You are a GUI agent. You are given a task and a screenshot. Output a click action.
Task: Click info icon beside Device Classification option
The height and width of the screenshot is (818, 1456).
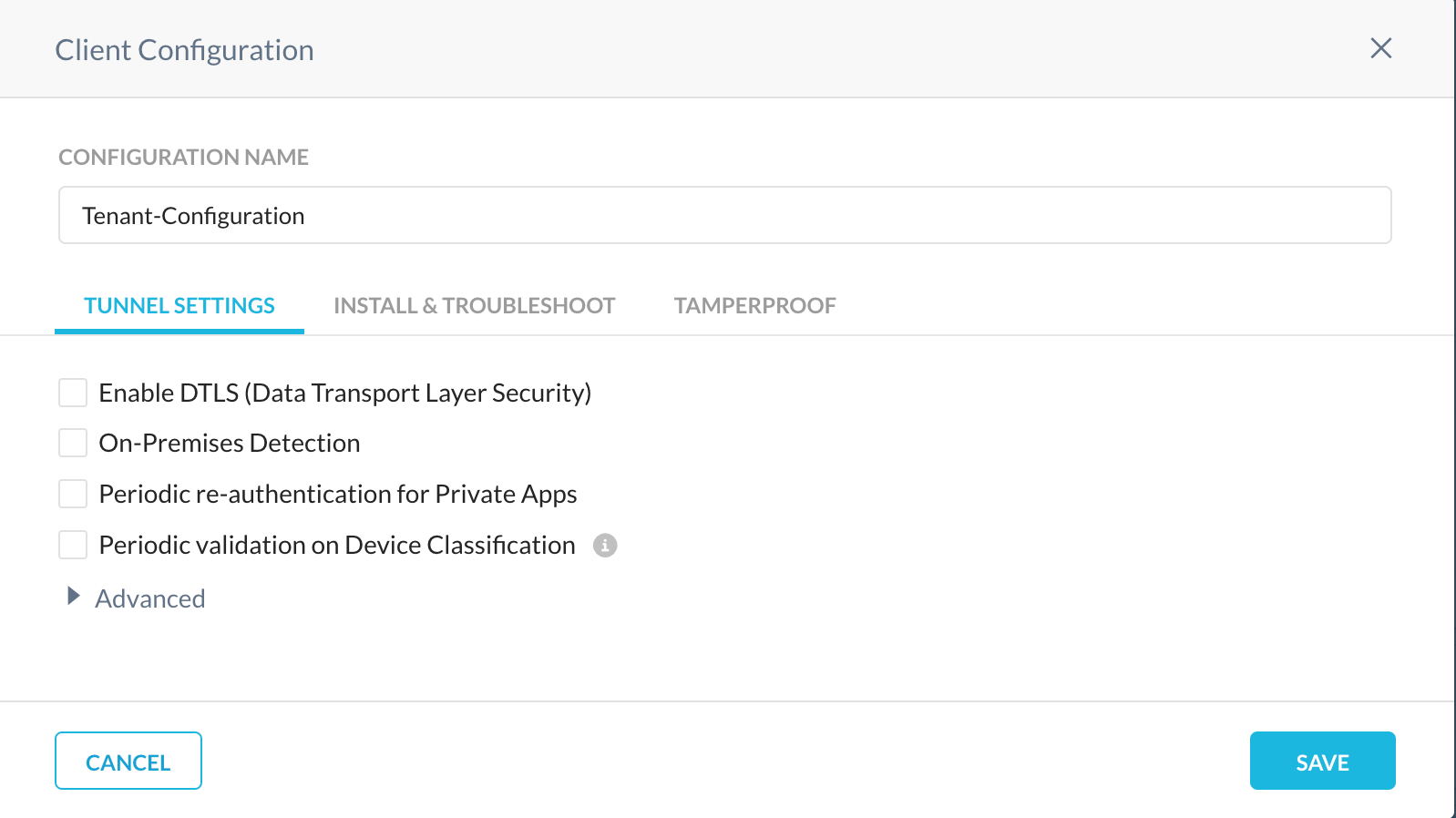(x=605, y=545)
